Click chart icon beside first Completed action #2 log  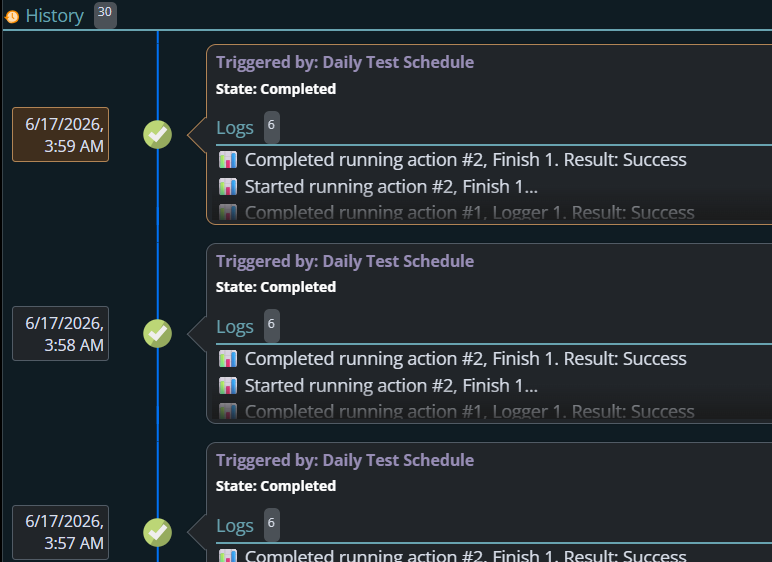click(x=228, y=160)
